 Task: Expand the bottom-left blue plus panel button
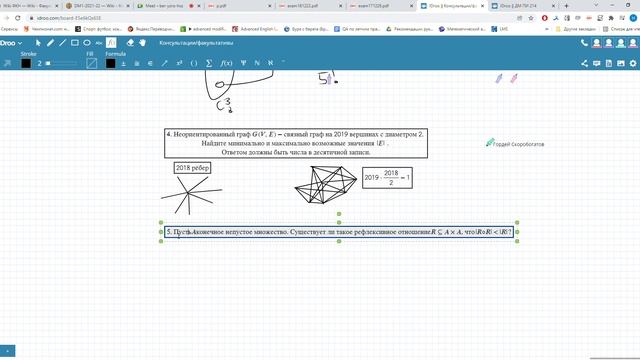(x=7, y=351)
